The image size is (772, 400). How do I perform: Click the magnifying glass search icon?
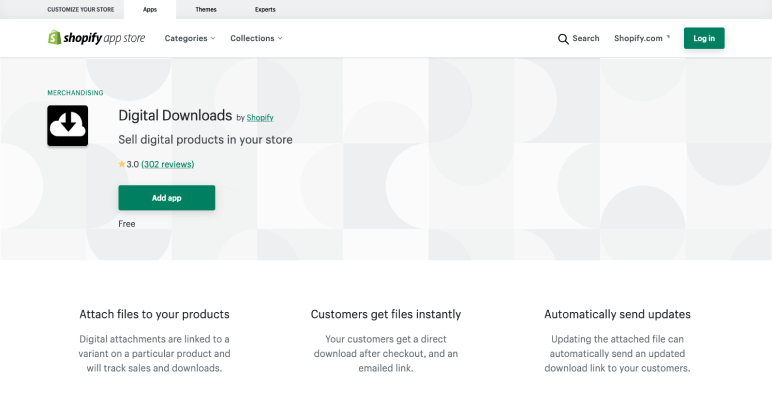[x=563, y=38]
